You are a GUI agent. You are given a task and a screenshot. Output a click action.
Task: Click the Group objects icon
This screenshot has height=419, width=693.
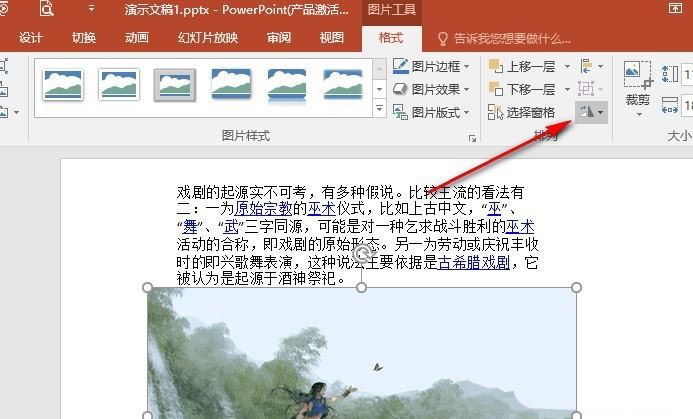[586, 89]
